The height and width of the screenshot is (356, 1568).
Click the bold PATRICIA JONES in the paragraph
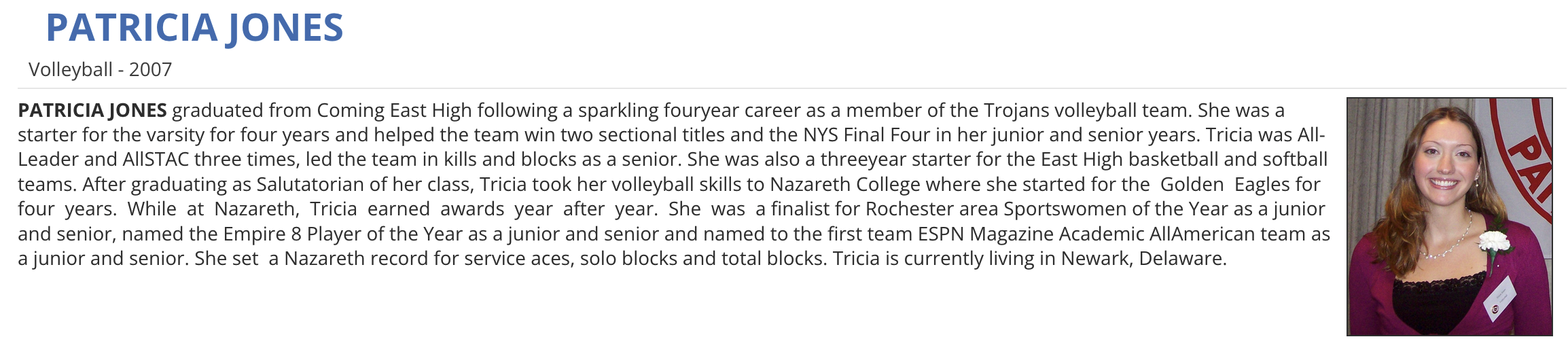92,110
